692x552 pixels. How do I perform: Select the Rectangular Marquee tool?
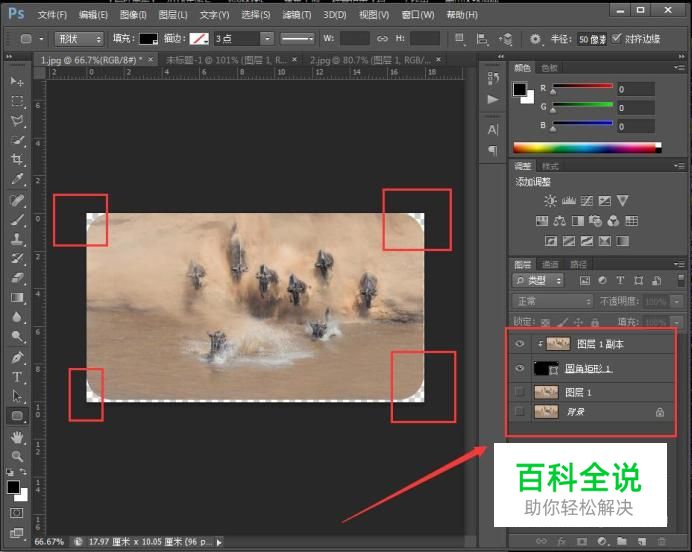pos(17,101)
